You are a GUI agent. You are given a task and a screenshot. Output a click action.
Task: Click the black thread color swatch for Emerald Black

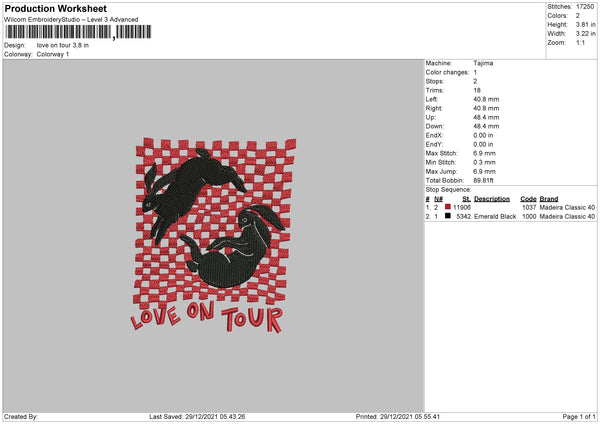448,216
